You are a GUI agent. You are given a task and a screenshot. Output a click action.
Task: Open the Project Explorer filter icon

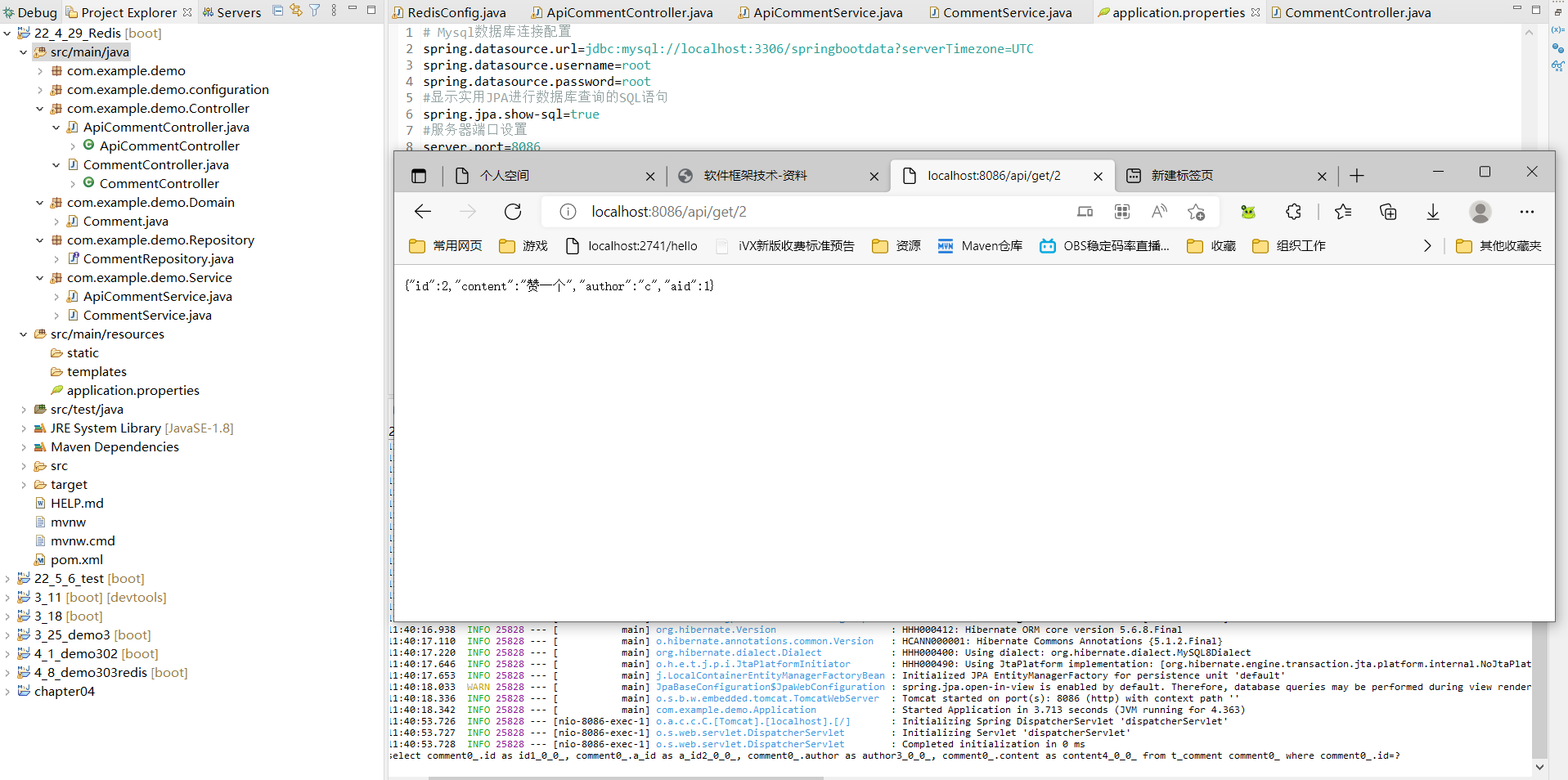[x=315, y=11]
